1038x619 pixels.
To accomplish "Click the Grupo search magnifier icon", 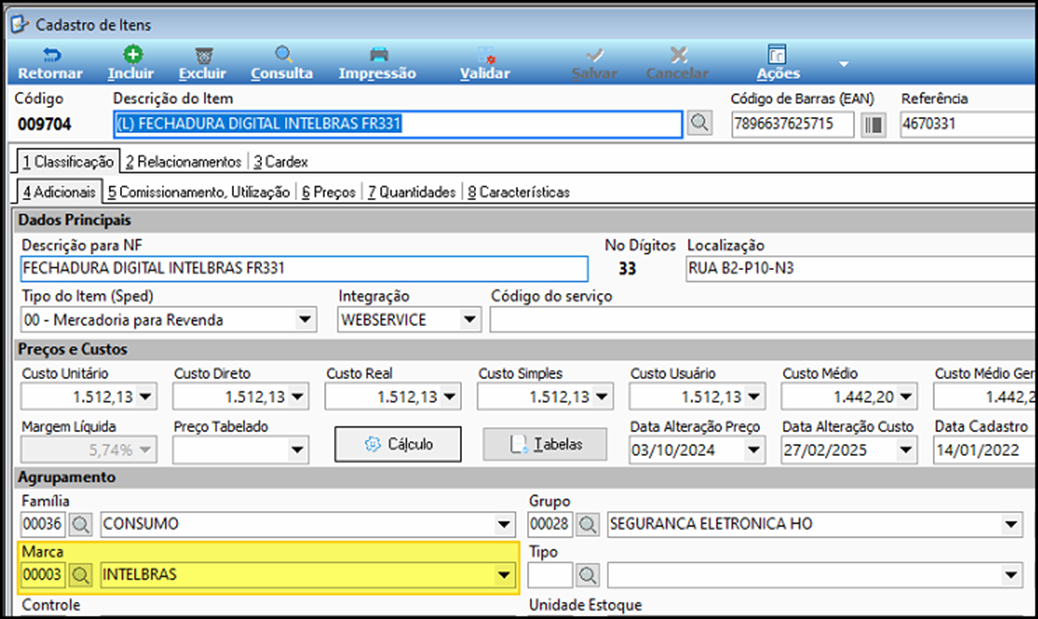I will pos(587,524).
